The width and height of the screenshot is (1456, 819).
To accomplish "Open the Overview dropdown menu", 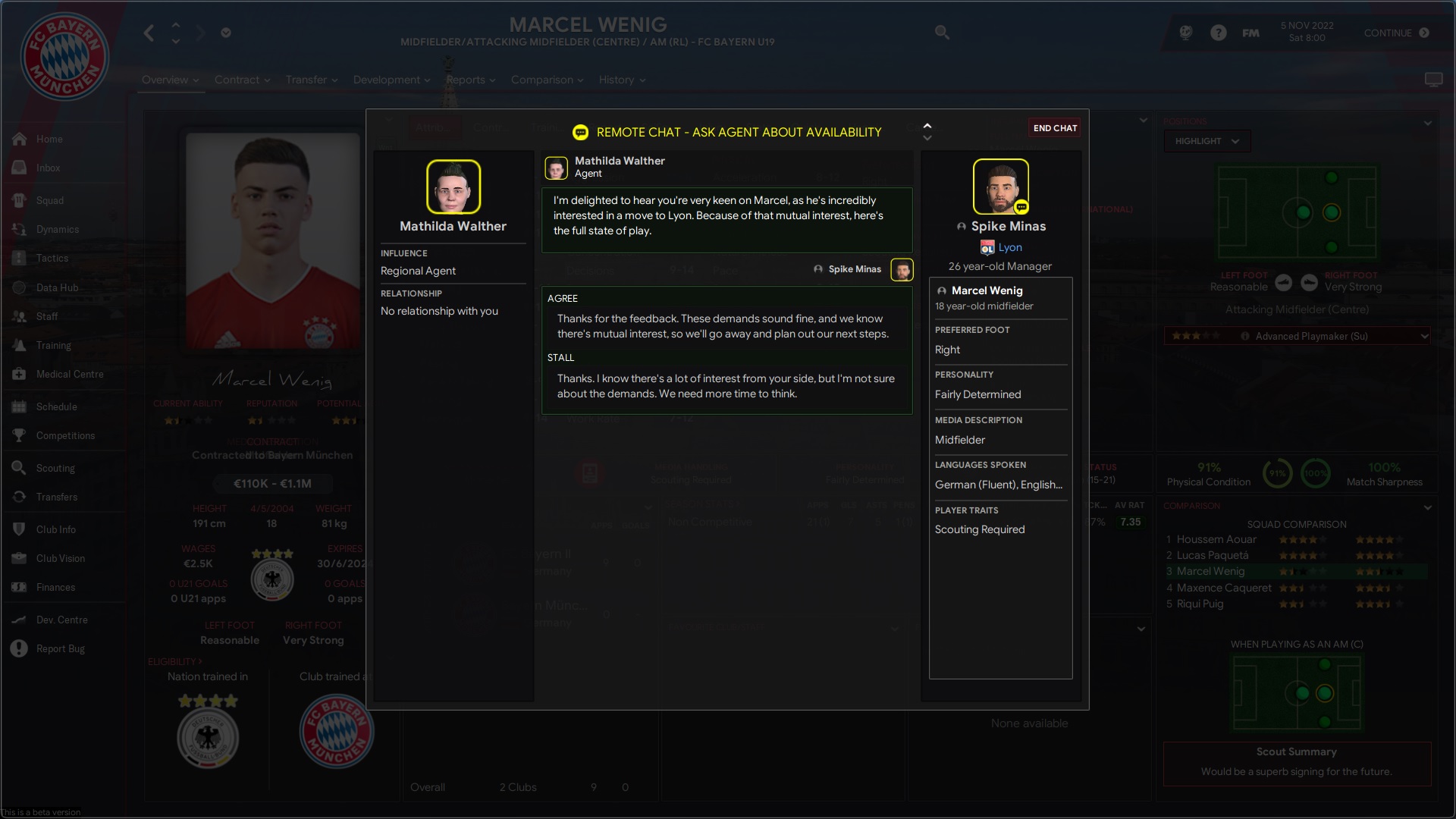I will [x=171, y=80].
